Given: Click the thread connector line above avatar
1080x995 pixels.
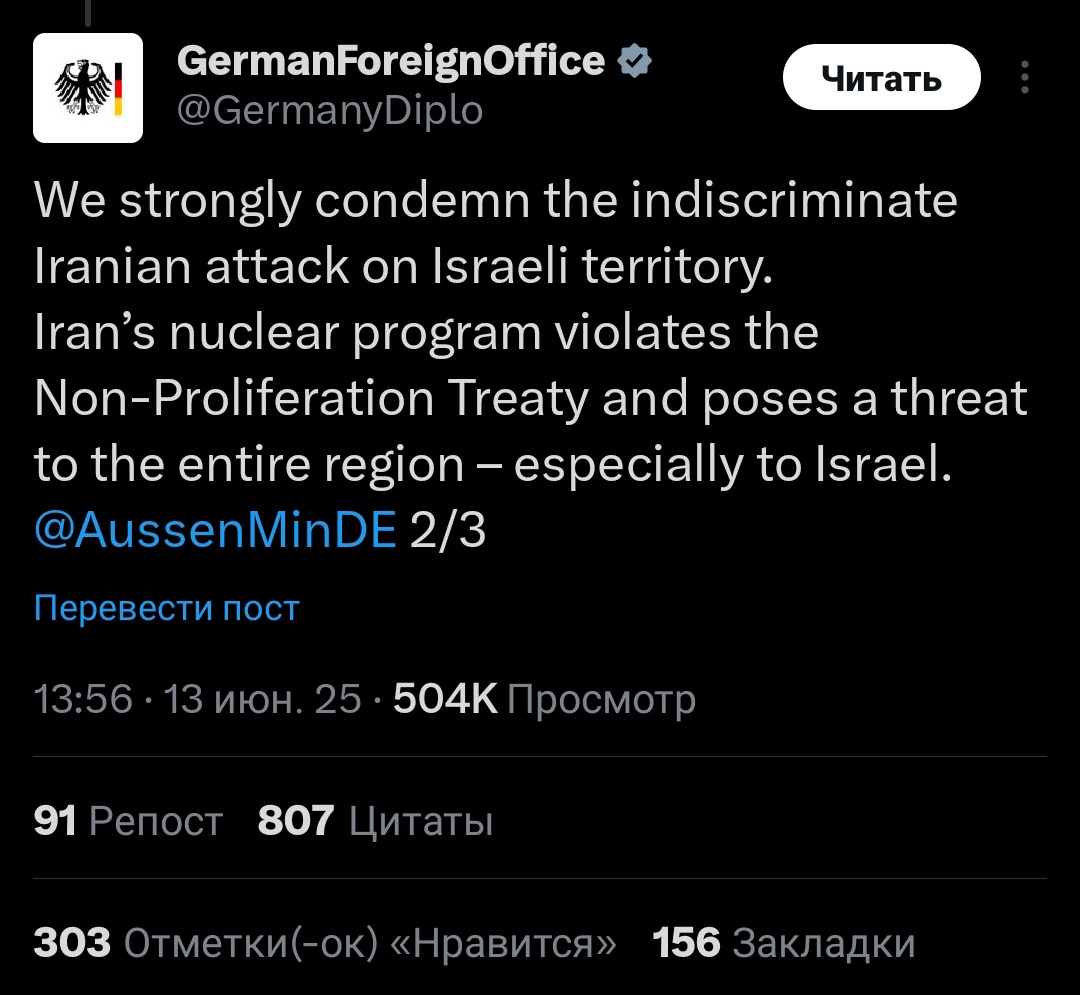Looking at the screenshot, I should coord(87,12).
